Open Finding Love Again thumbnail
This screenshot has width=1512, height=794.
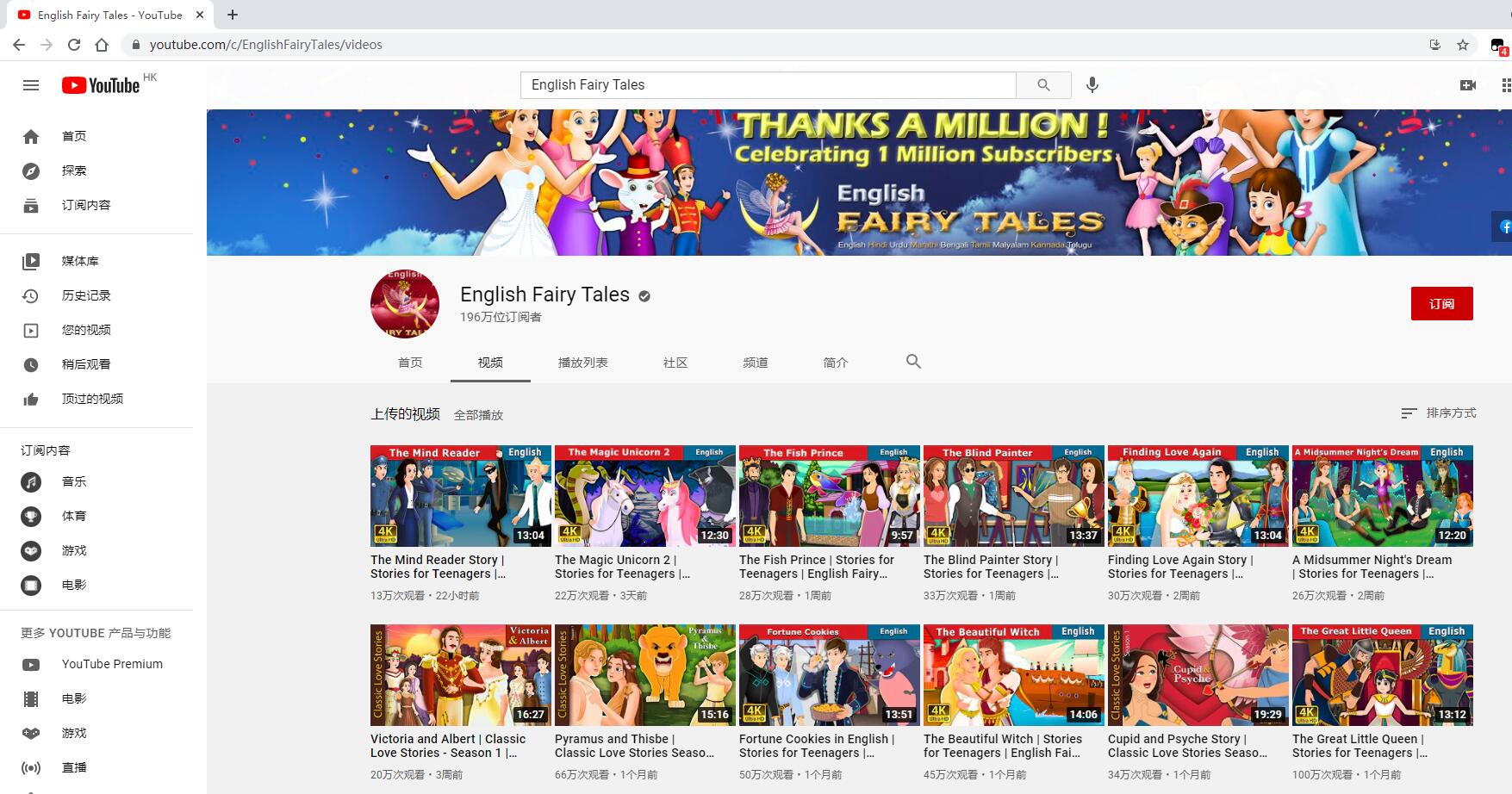1198,496
